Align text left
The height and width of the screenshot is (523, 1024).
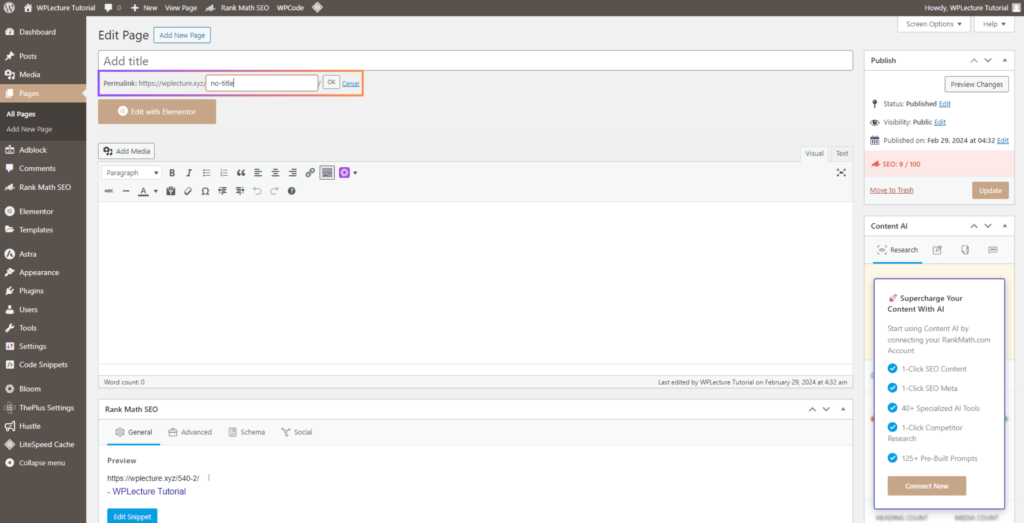[x=258, y=173]
